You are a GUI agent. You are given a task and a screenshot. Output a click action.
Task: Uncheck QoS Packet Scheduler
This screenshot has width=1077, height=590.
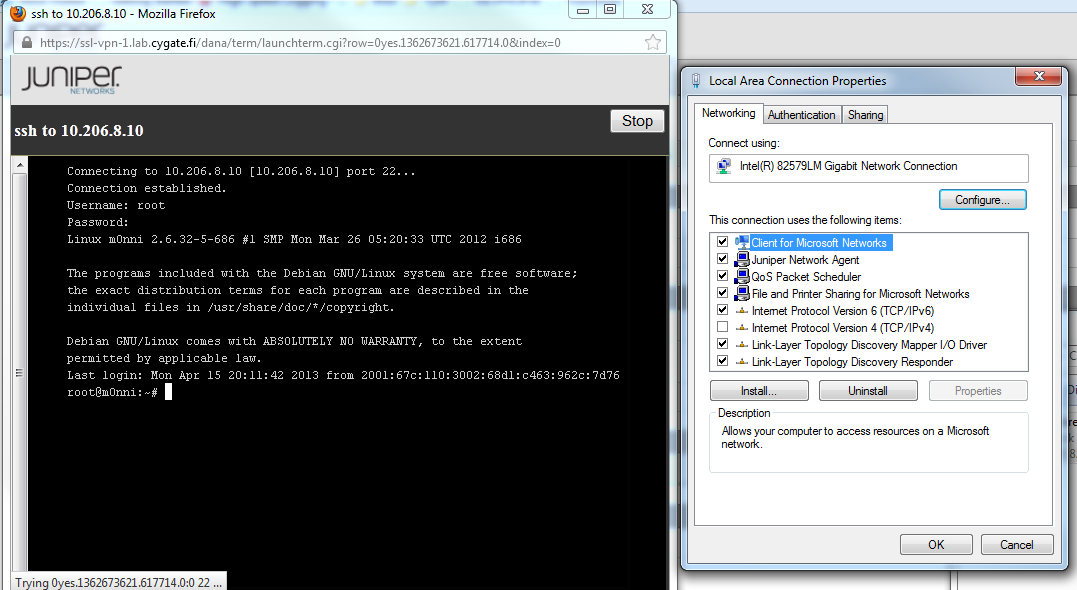(723, 276)
